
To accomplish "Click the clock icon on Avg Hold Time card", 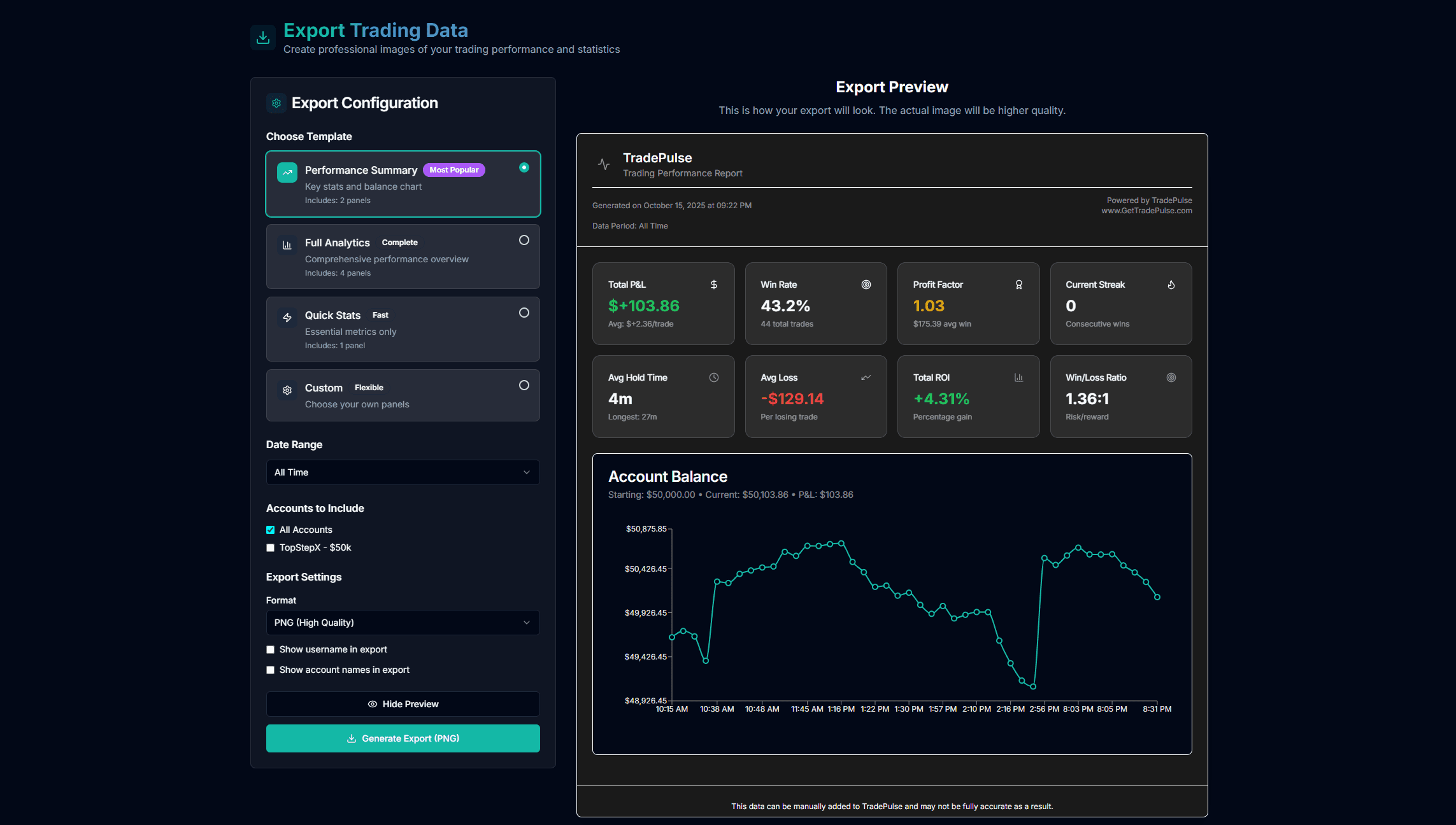I will click(714, 377).
